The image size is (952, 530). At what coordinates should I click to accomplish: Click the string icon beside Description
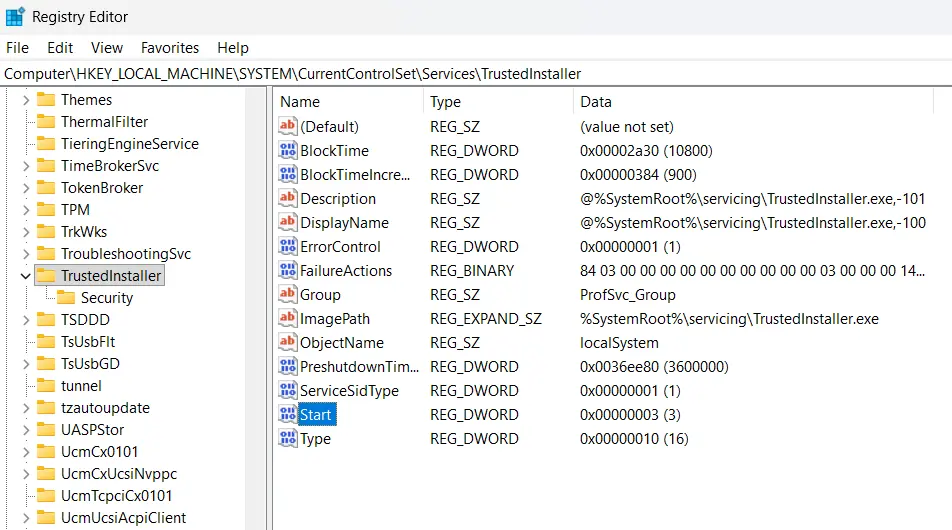288,198
